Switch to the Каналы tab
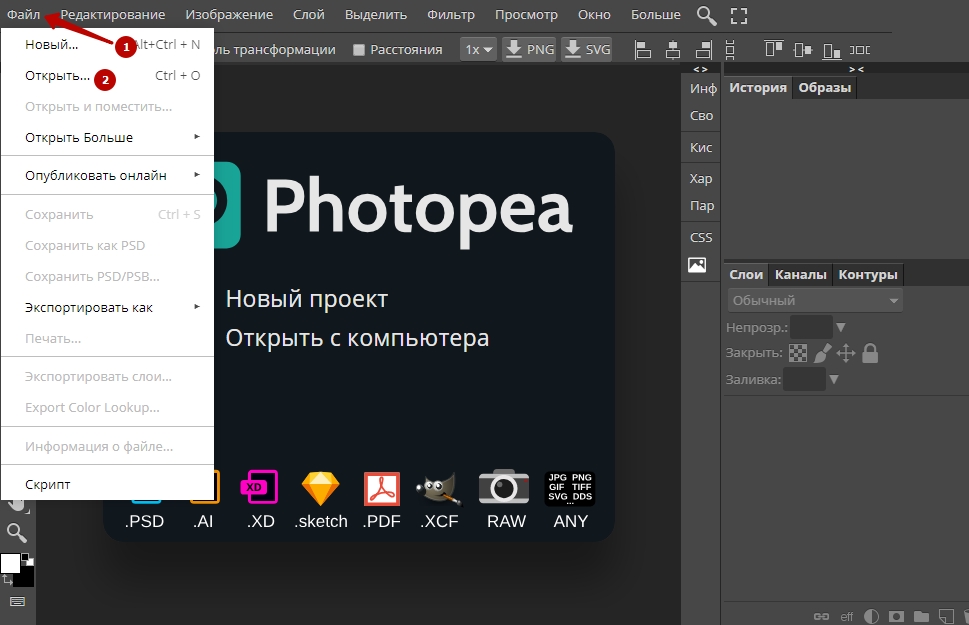The height and width of the screenshot is (625, 969). pos(801,274)
